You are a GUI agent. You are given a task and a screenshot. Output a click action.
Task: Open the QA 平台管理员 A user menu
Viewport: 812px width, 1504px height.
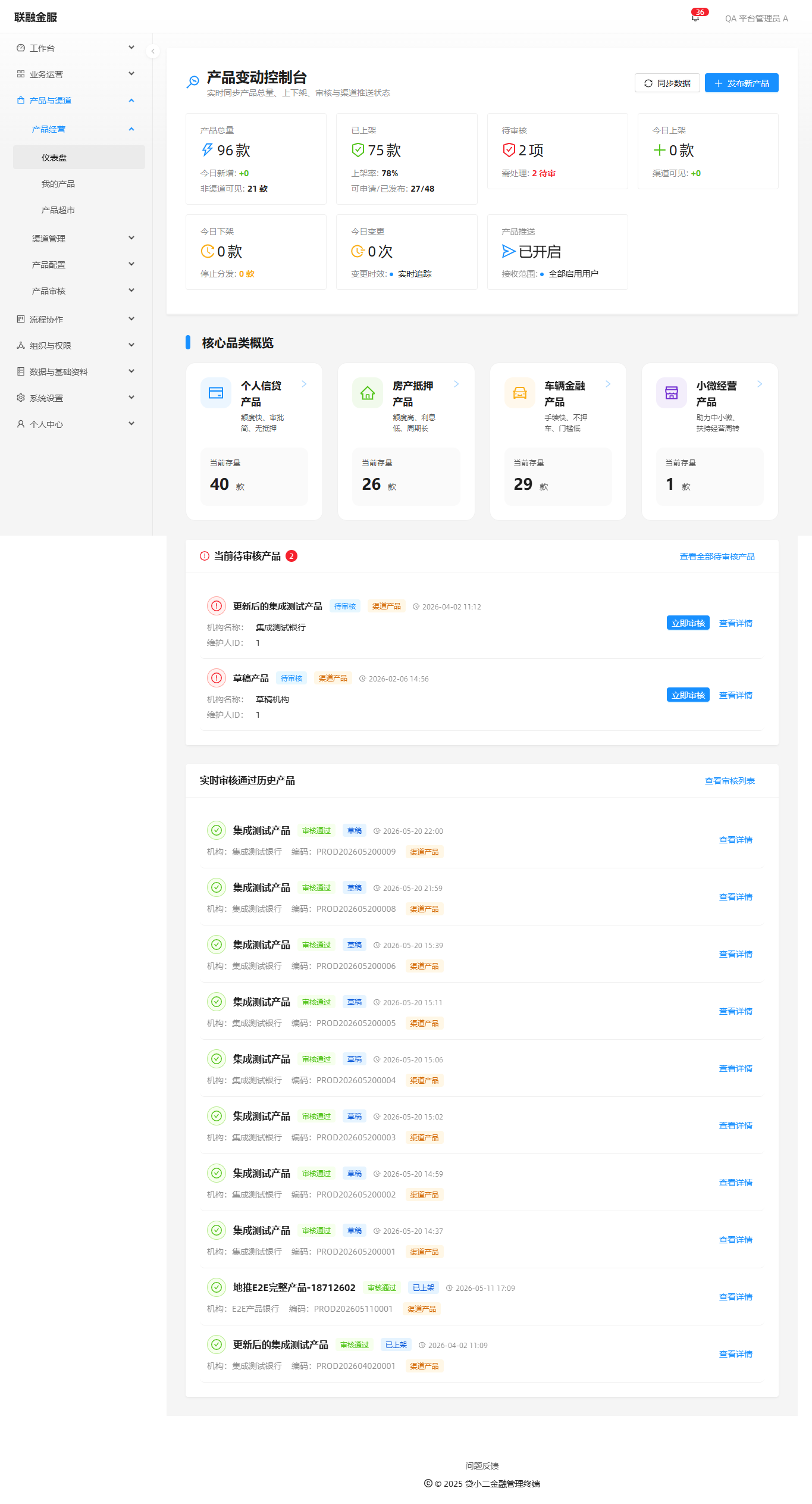tap(756, 18)
